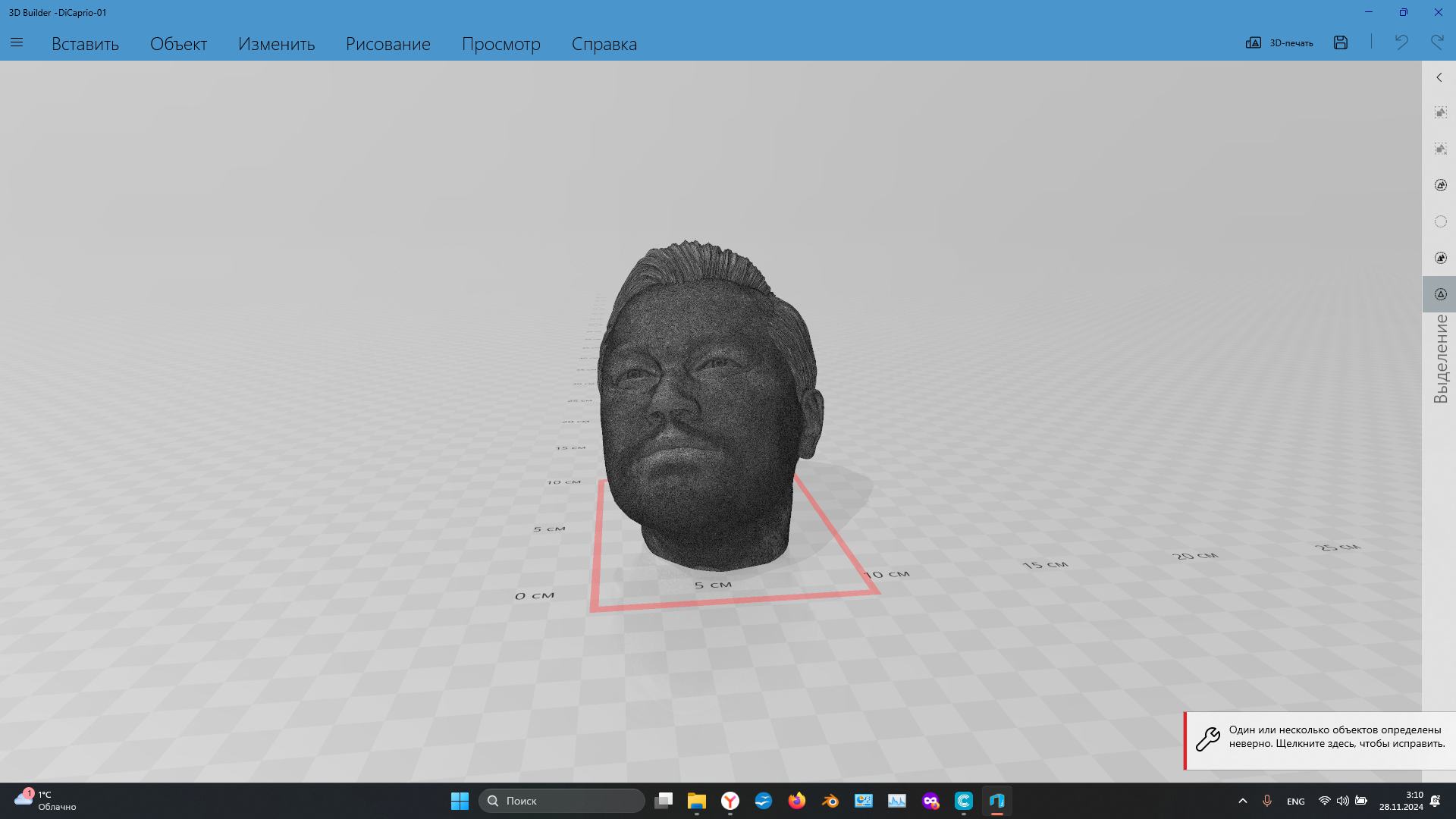Open the weather widget showing Облачно

45,801
